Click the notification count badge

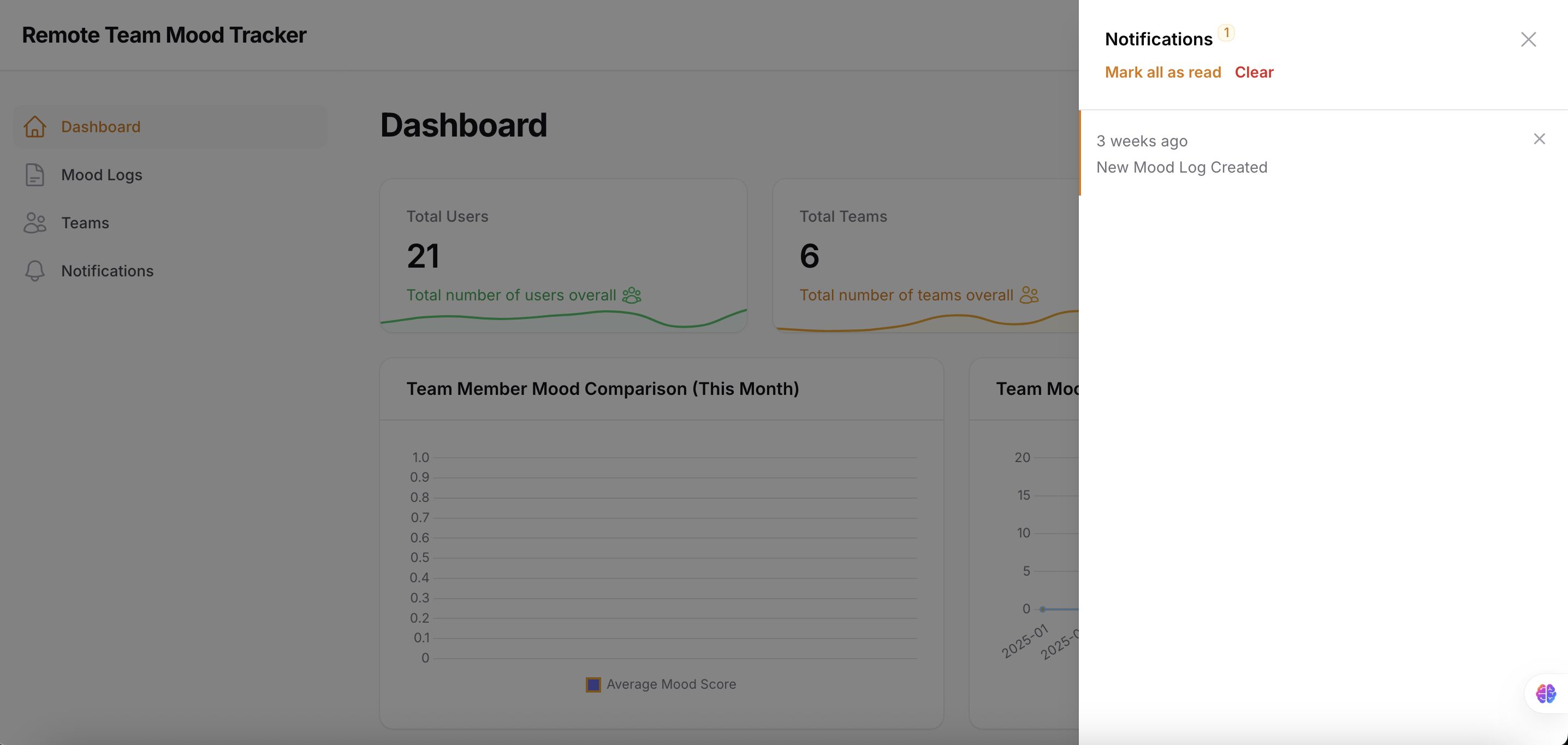coord(1226,32)
